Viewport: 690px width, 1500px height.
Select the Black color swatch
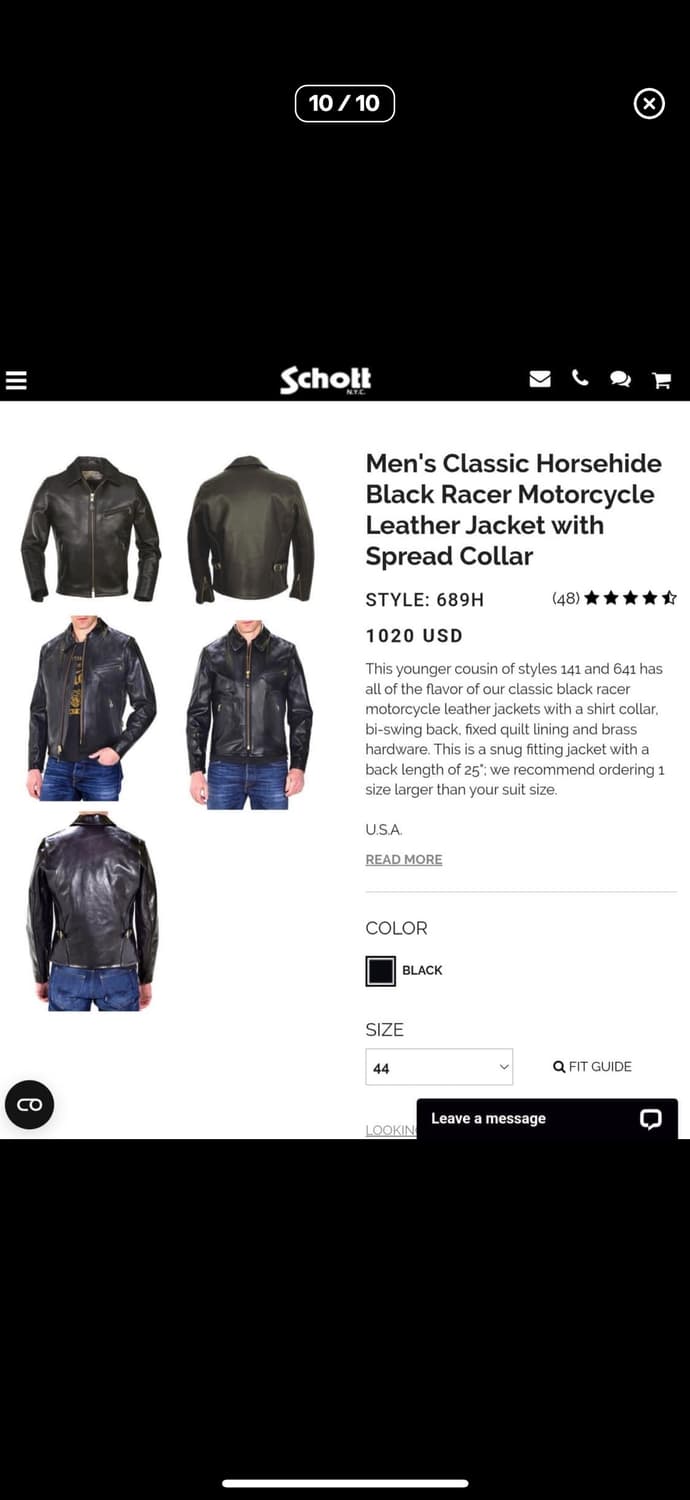pyautogui.click(x=380, y=971)
